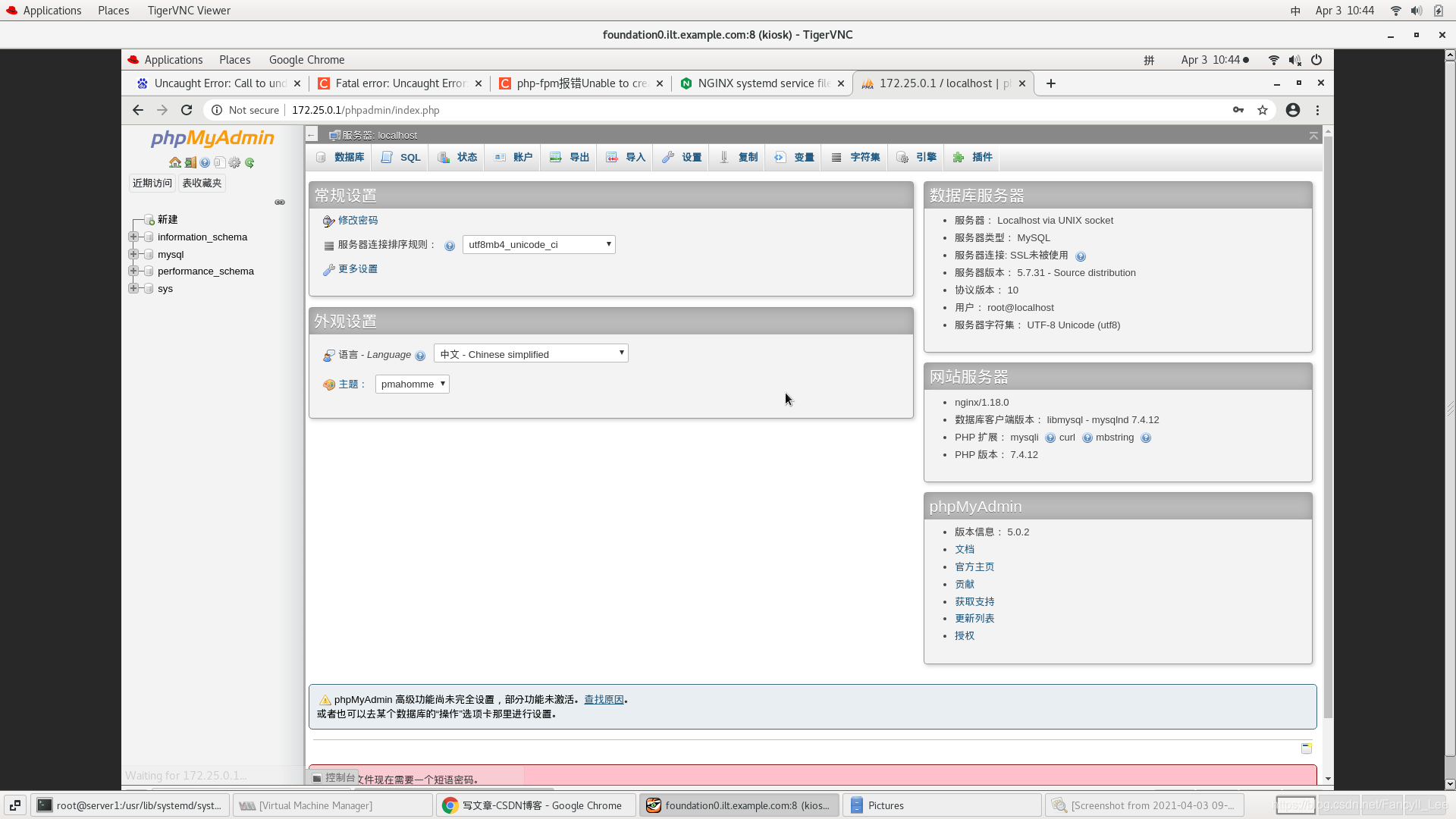Expand the mysql database tree node
The image size is (1456, 819).
point(133,254)
